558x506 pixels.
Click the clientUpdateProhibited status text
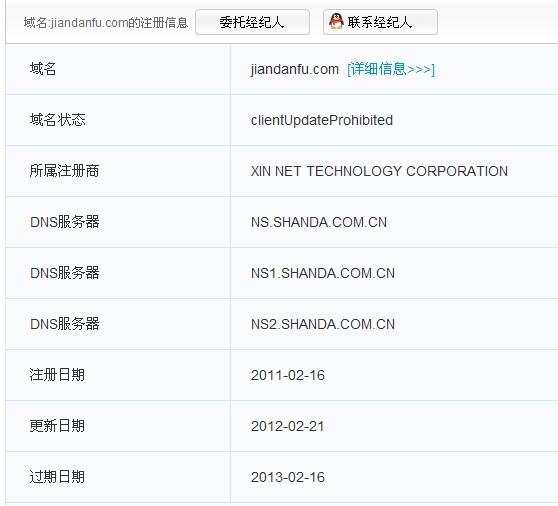[x=322, y=120]
